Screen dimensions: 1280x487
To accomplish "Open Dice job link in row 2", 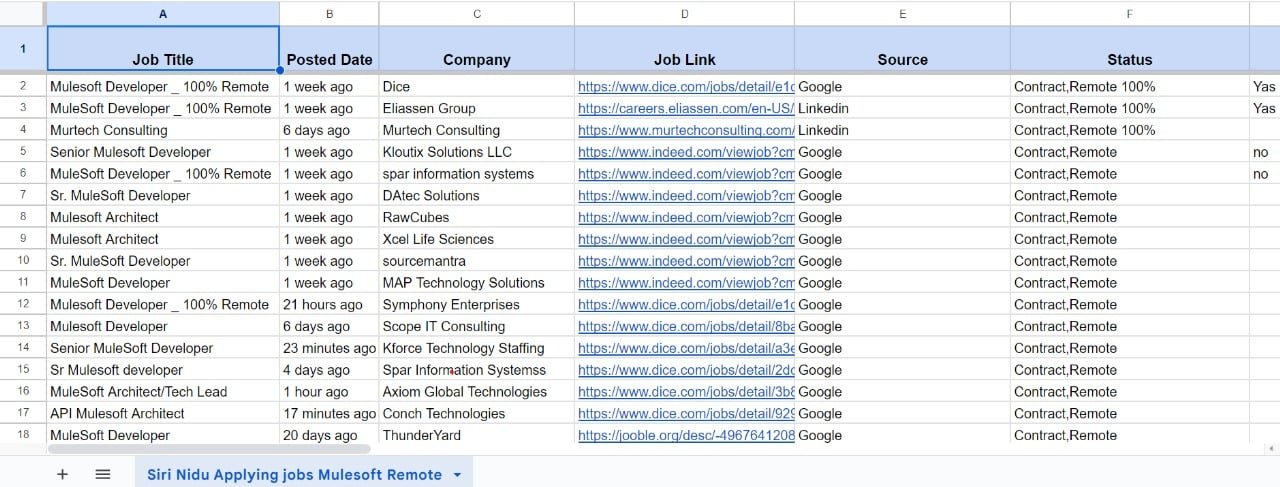I will tap(686, 87).
